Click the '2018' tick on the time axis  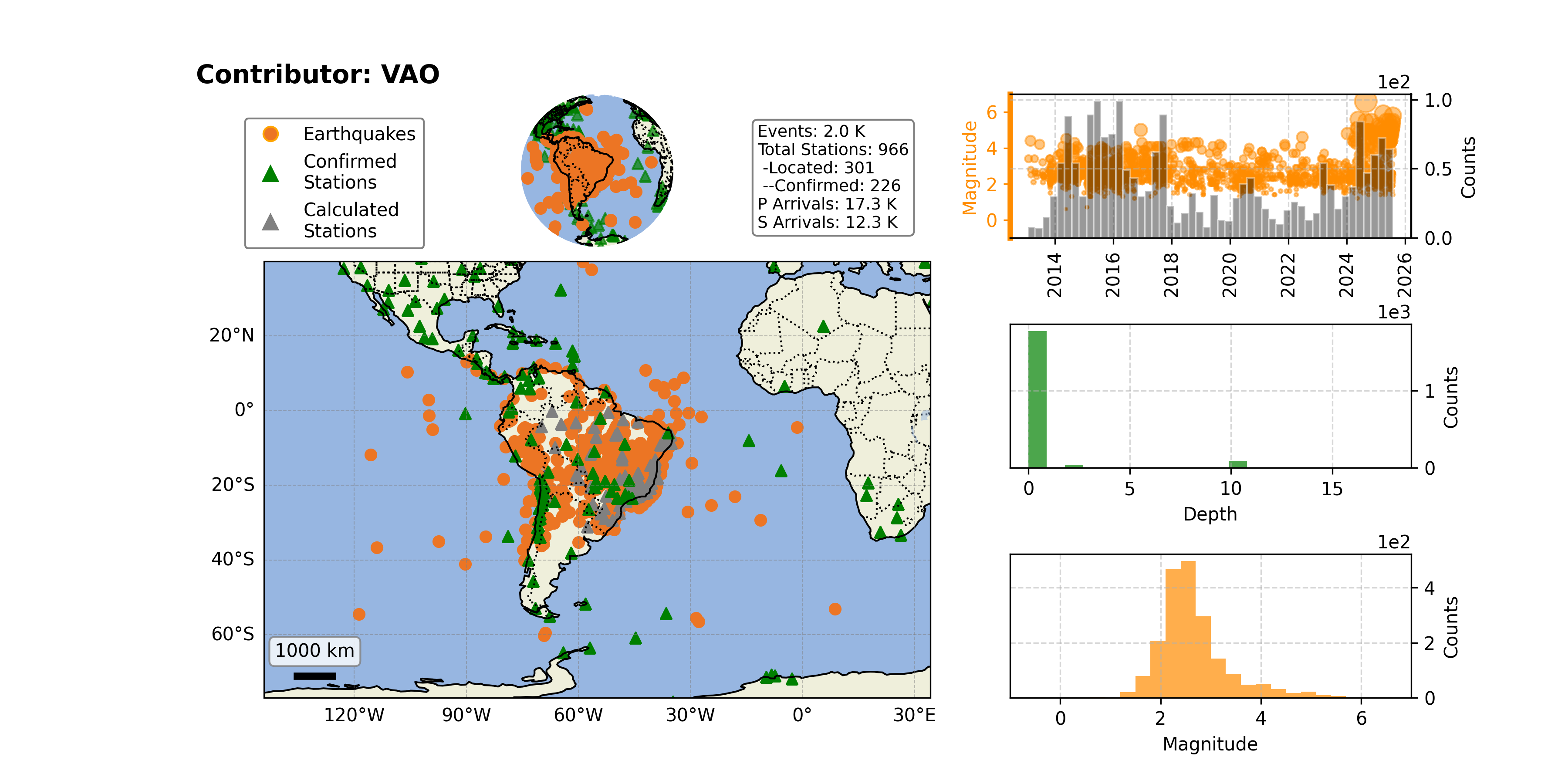pos(1171,275)
